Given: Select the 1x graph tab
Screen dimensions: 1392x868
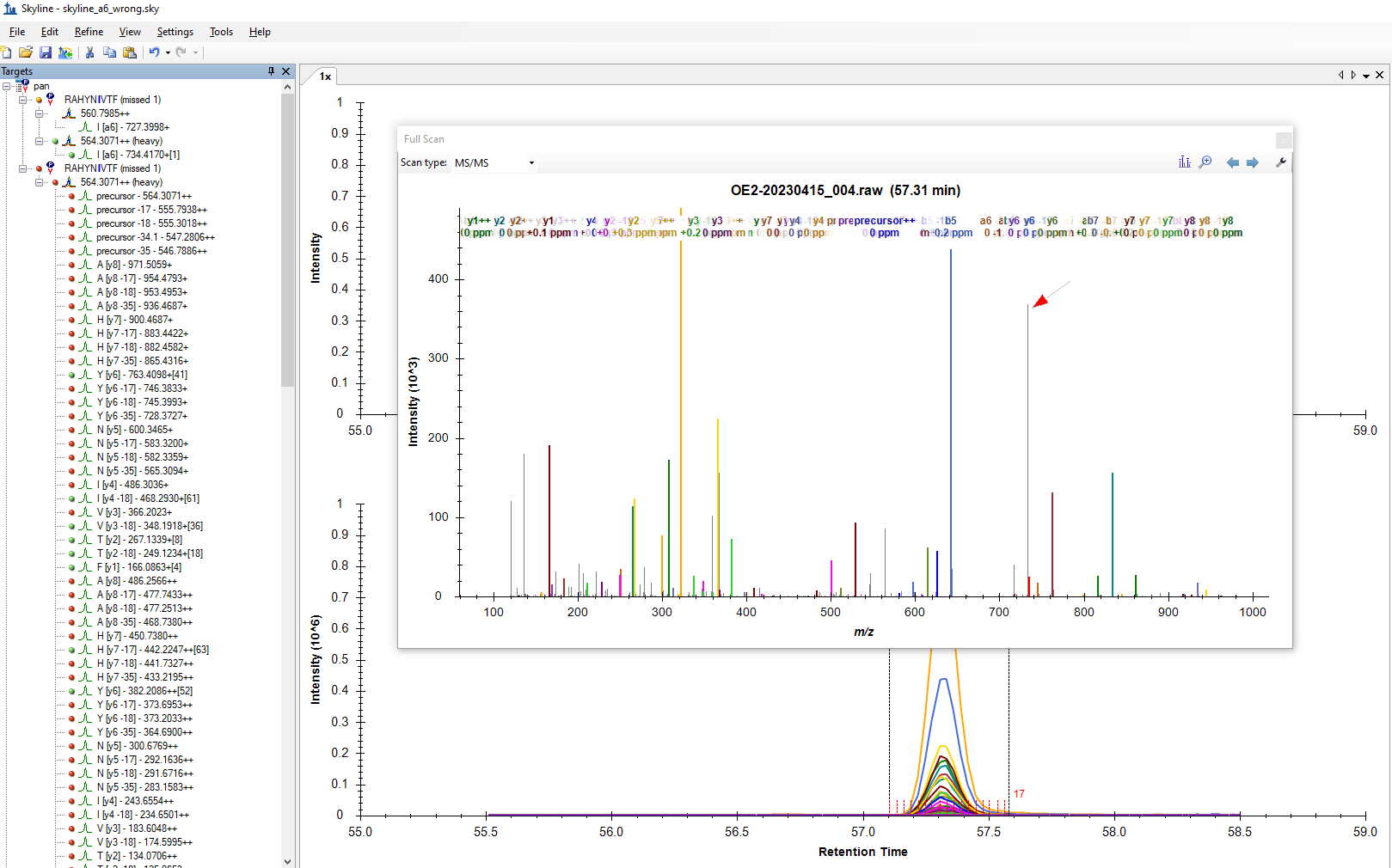Looking at the screenshot, I should click(x=325, y=76).
